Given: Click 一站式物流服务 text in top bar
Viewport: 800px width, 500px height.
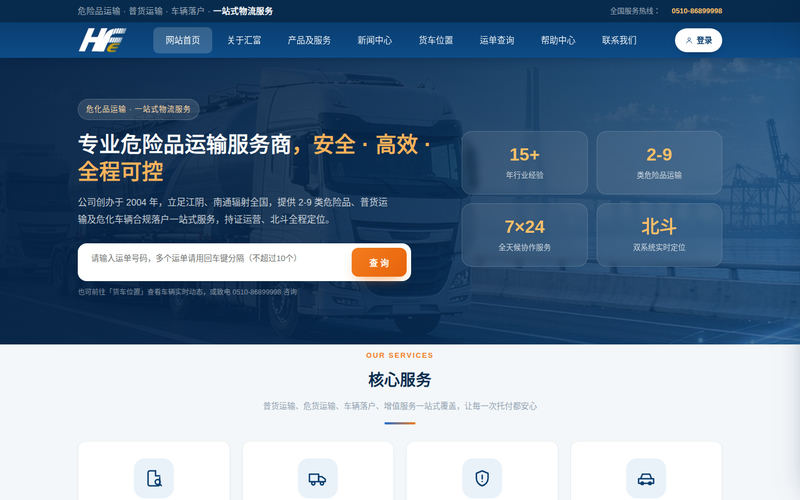Looking at the screenshot, I should 243,11.
